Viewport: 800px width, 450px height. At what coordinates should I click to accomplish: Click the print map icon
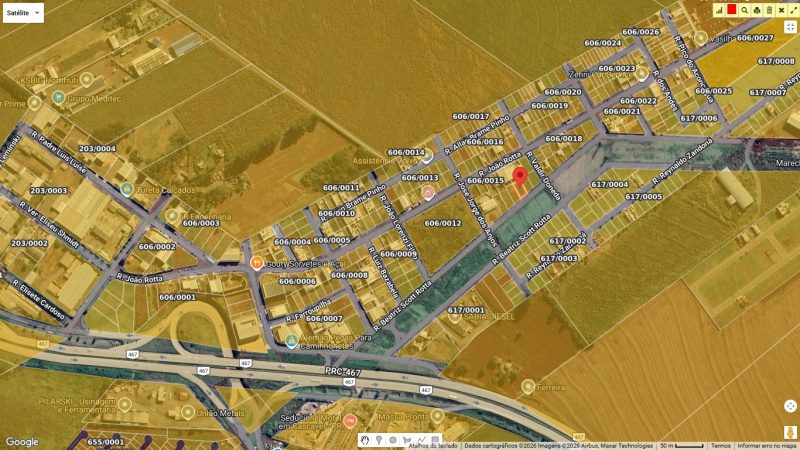[x=756, y=10]
